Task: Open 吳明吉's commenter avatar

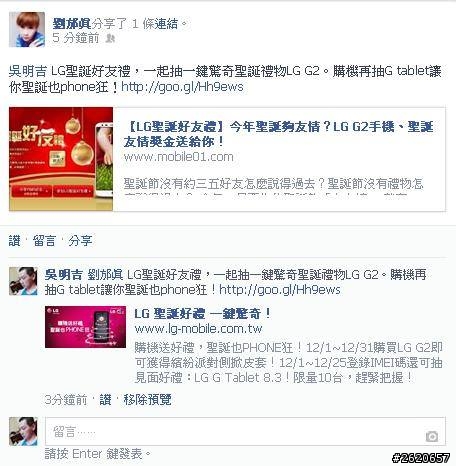Action: click(x=23, y=281)
